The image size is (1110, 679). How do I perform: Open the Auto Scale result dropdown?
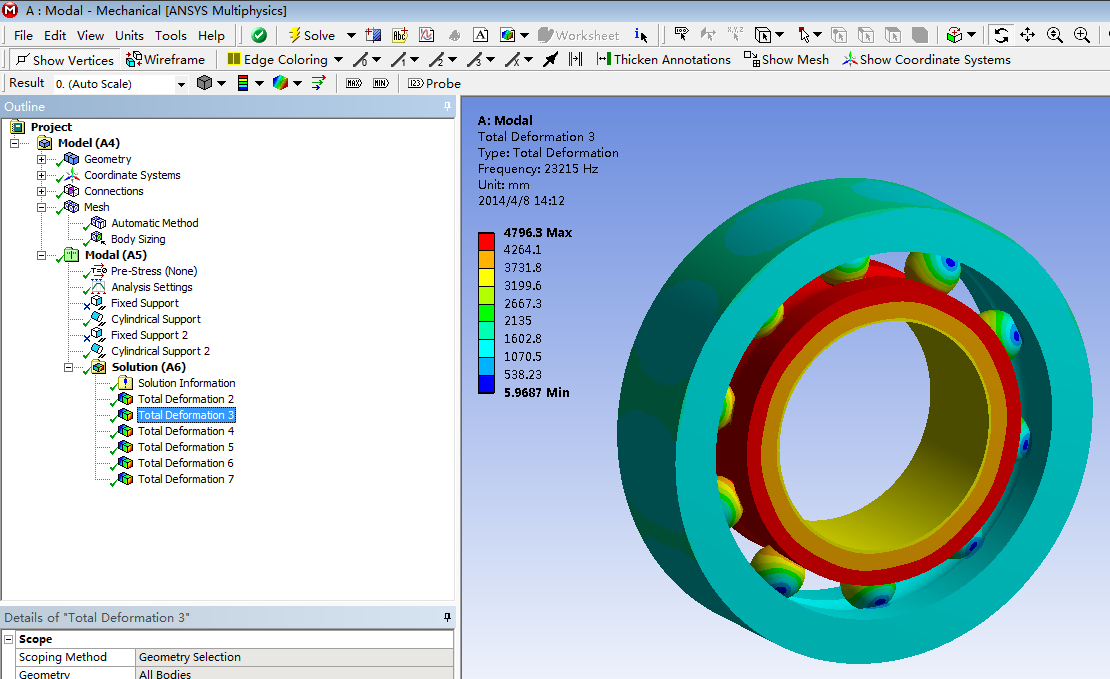(181, 84)
